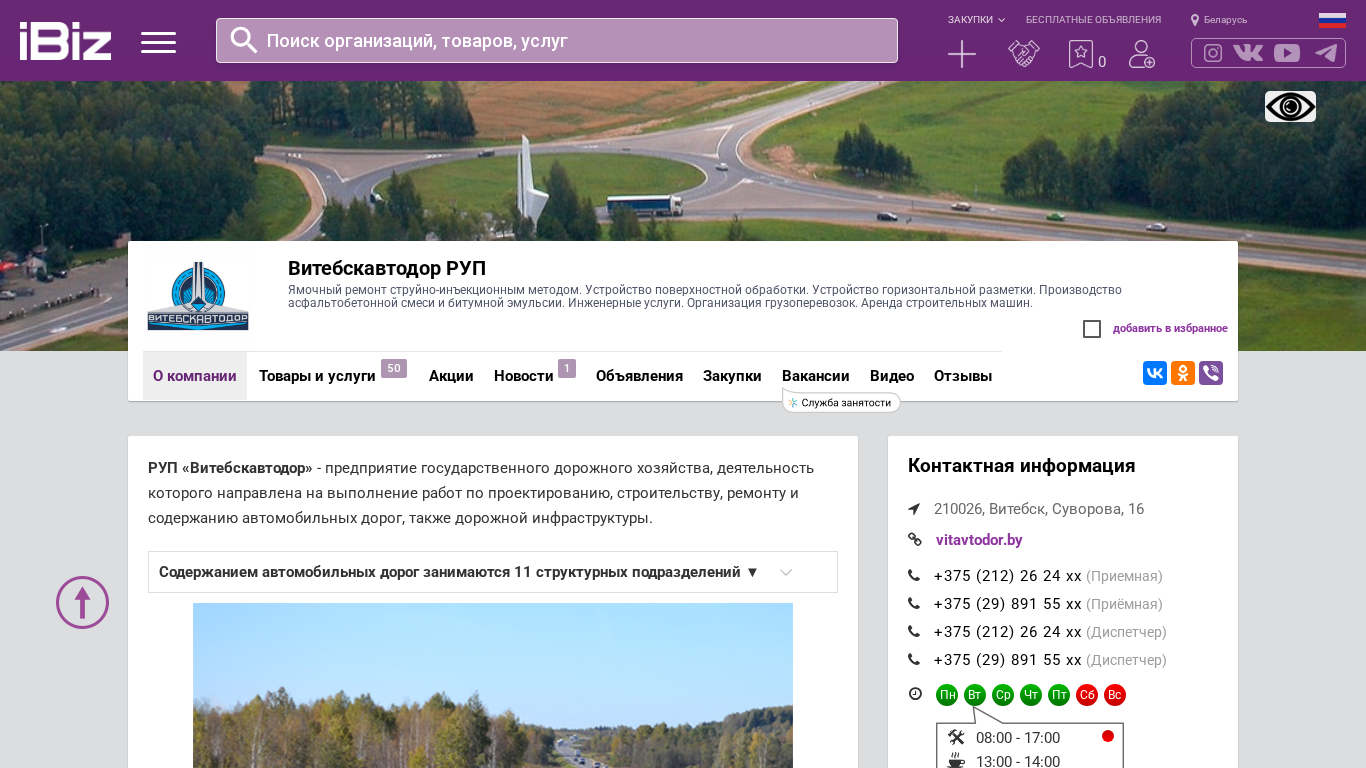Click the scroll-to-top arrow button
This screenshot has width=1366, height=768.
click(x=82, y=602)
